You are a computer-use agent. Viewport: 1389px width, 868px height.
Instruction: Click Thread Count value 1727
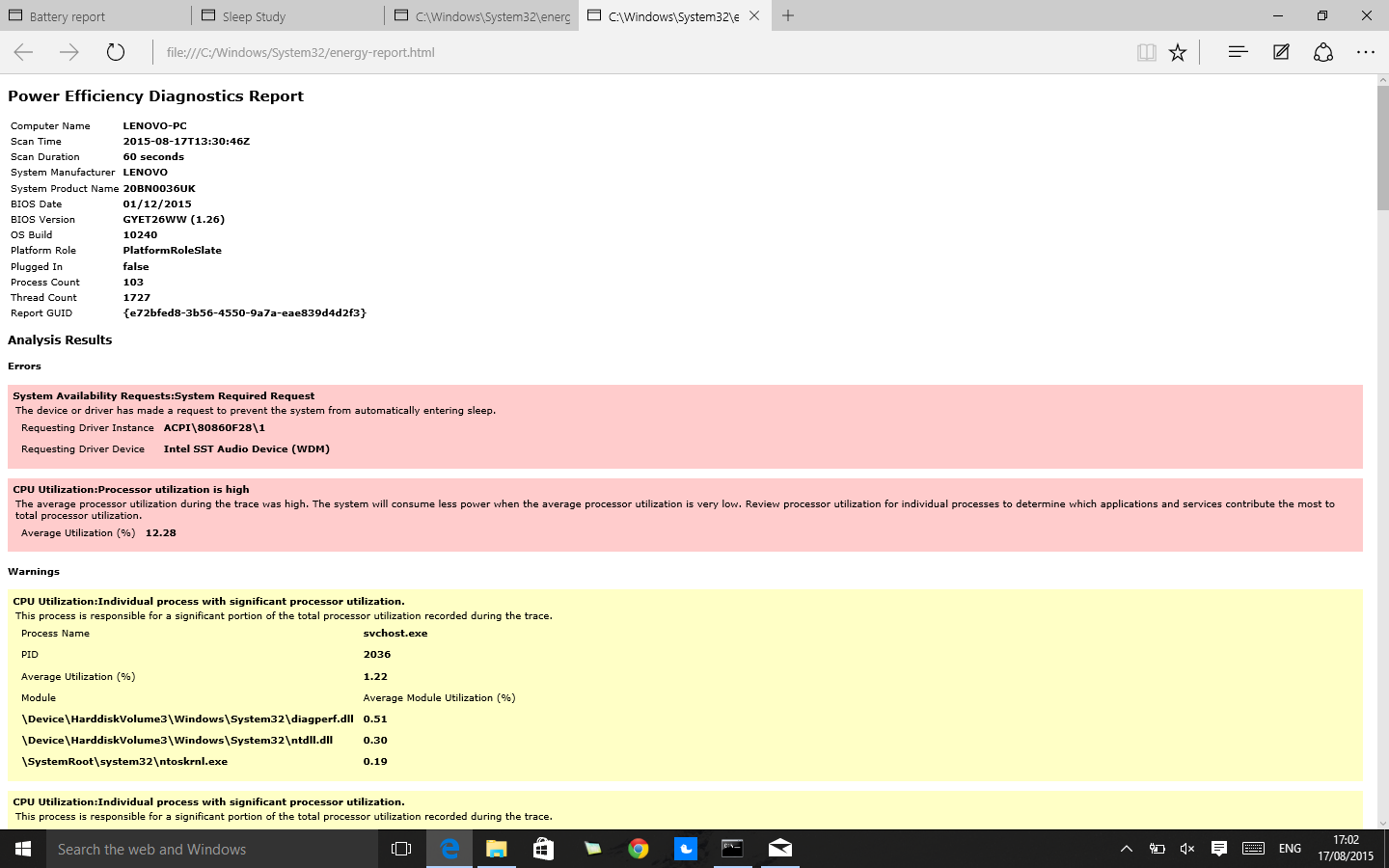click(x=137, y=297)
